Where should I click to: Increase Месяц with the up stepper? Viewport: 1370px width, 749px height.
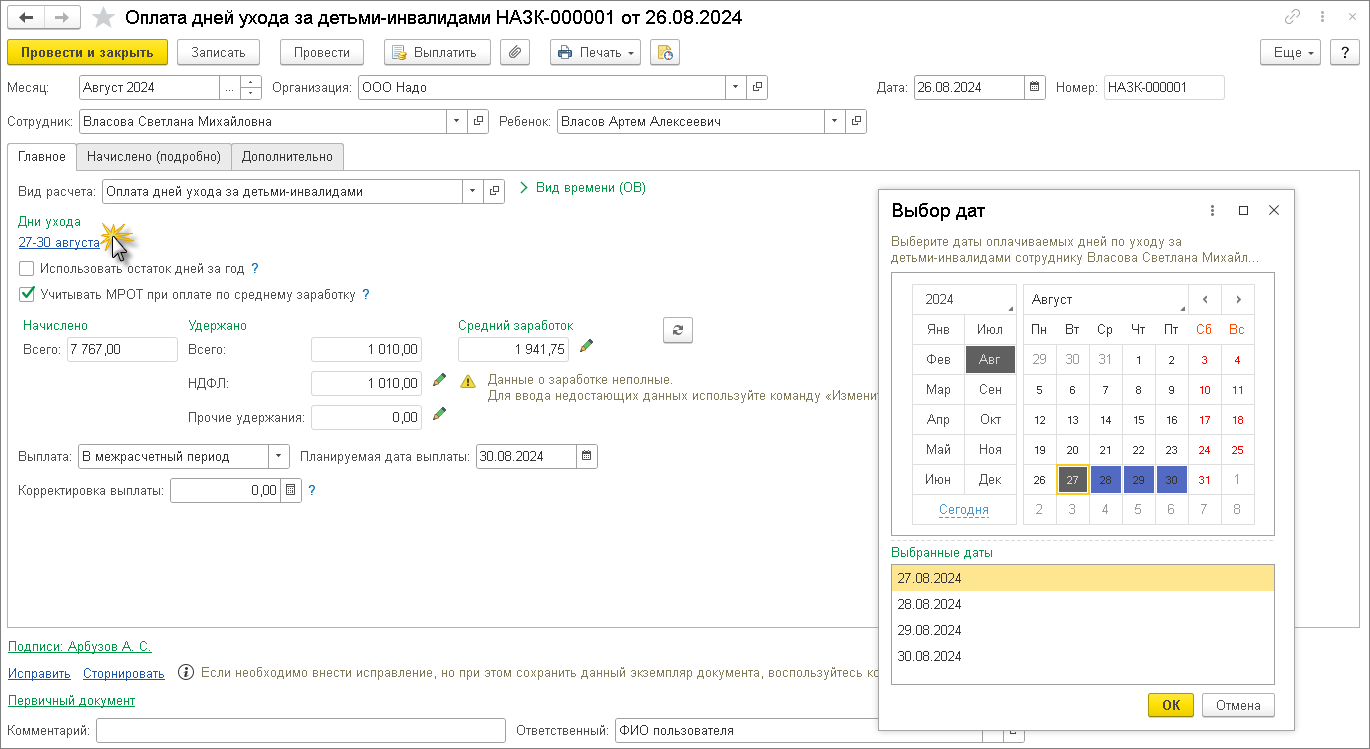tap(252, 81)
